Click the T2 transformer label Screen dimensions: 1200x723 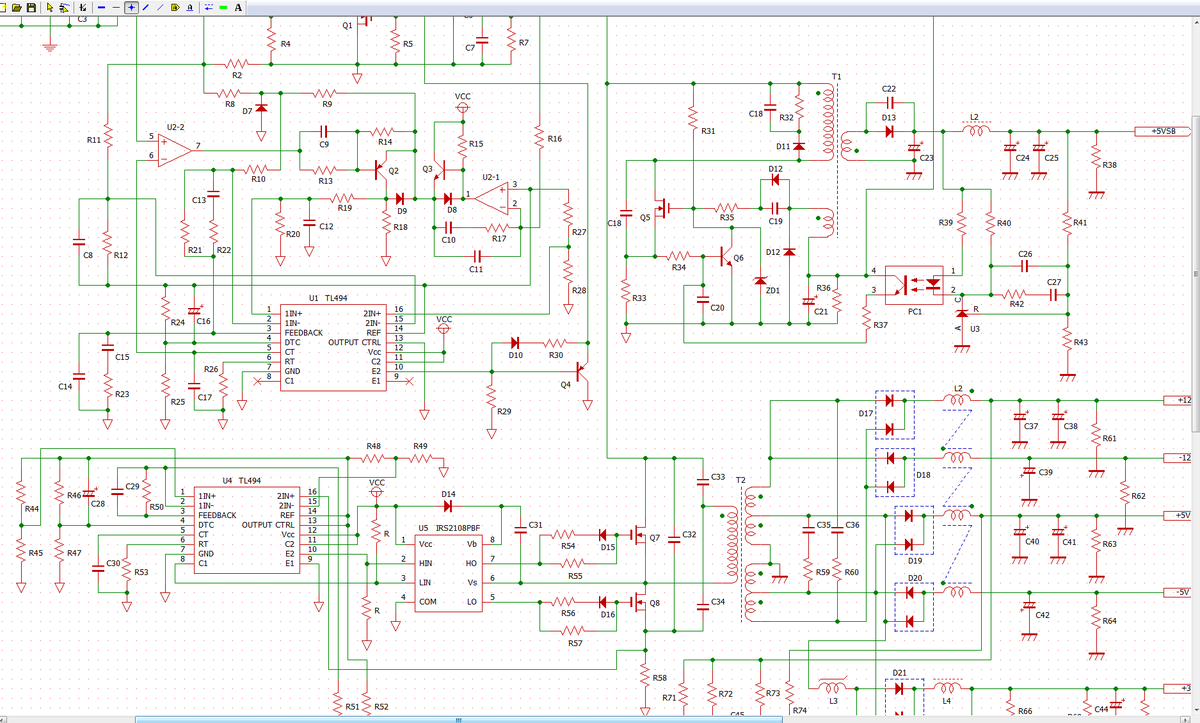[x=741, y=480]
